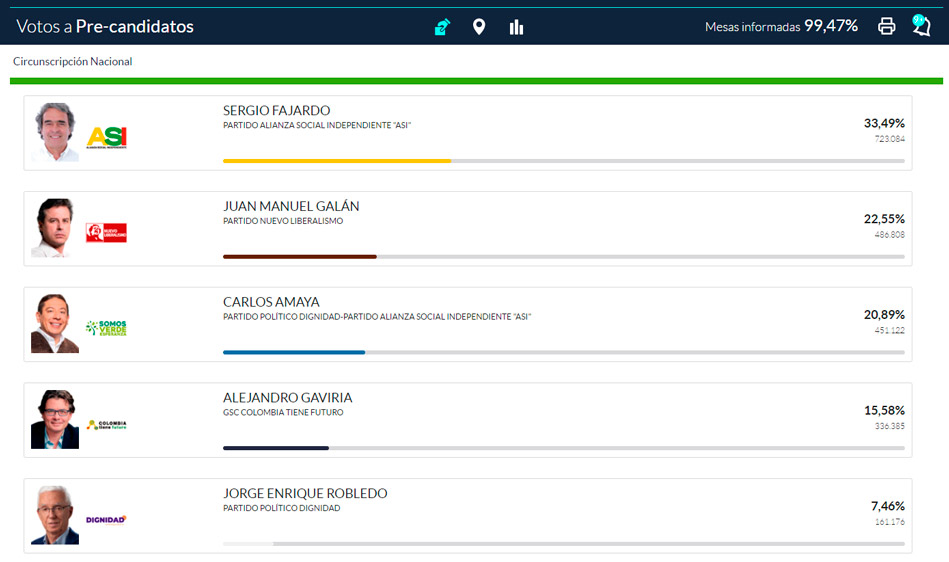This screenshot has height=562, width=949.
Task: Select Juan Manuel Galán's portrait photo
Action: (x=55, y=228)
